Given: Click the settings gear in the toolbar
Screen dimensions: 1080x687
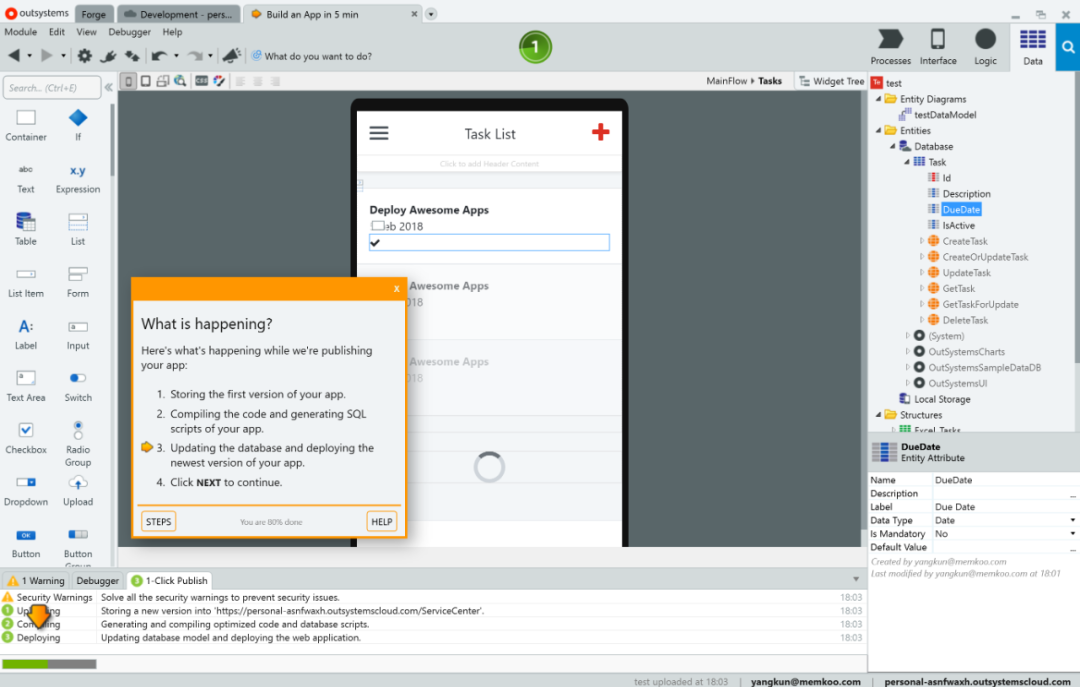Looking at the screenshot, I should click(x=85, y=56).
